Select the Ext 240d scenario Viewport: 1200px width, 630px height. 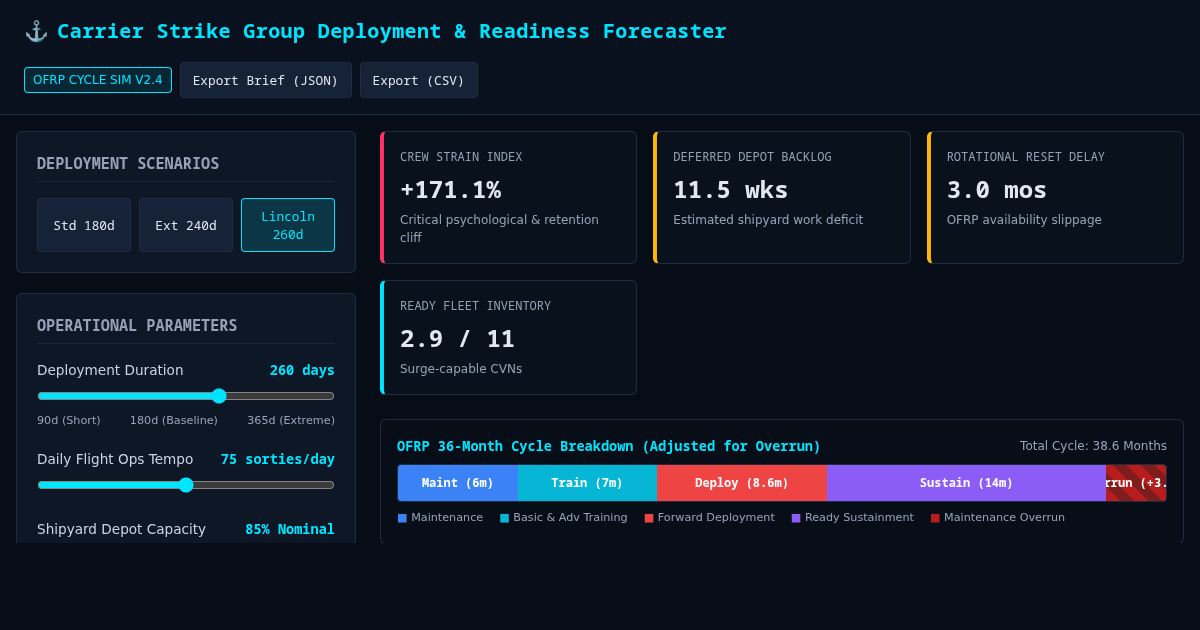[186, 225]
